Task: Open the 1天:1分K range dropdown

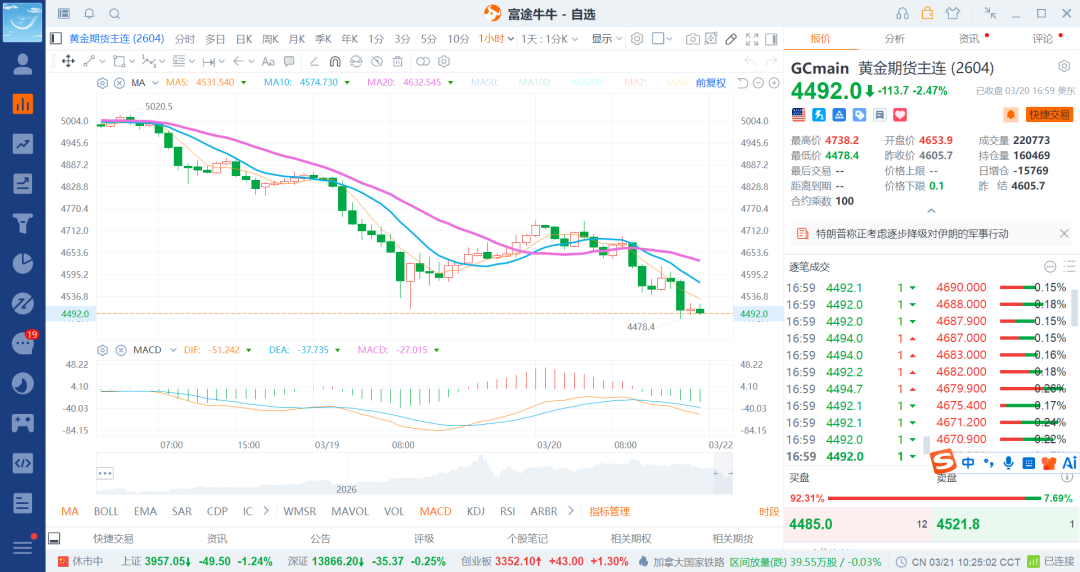Action: 550,39
